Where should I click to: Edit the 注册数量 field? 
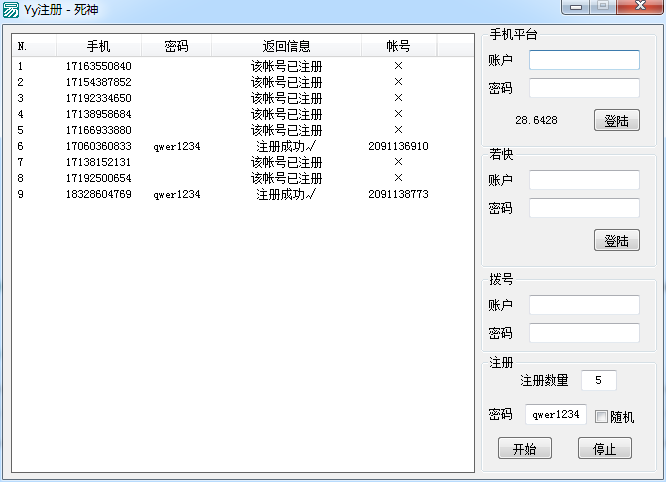598,380
